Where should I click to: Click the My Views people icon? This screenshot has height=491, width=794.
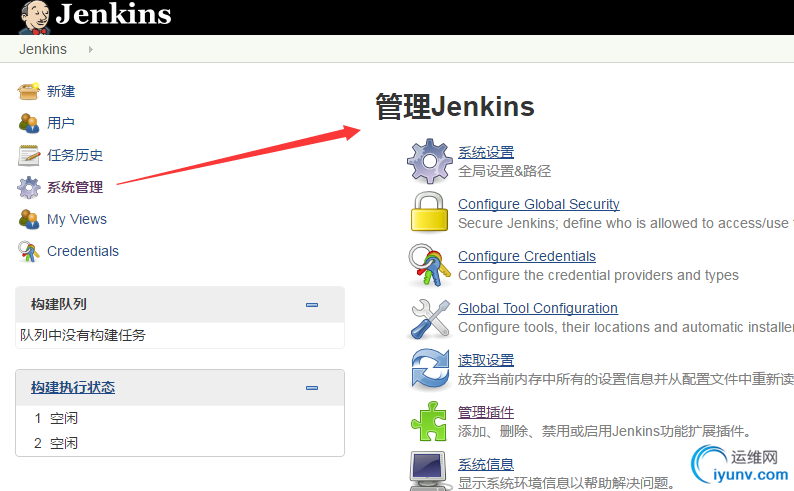[28, 219]
